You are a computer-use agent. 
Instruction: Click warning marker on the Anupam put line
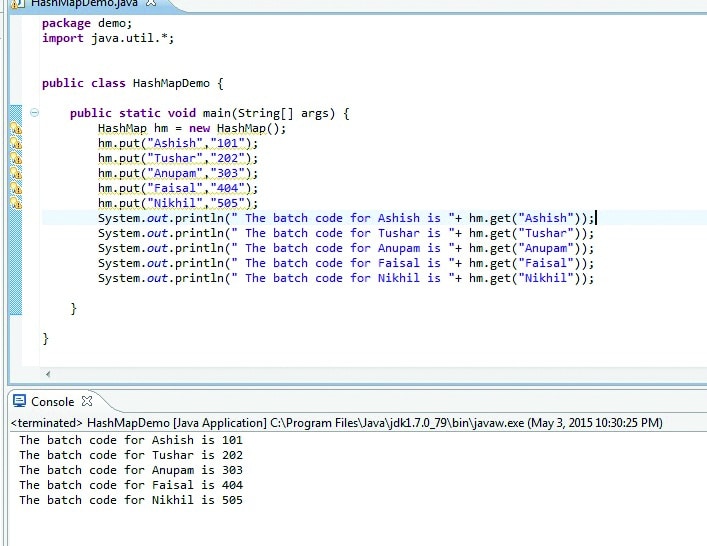(16, 174)
